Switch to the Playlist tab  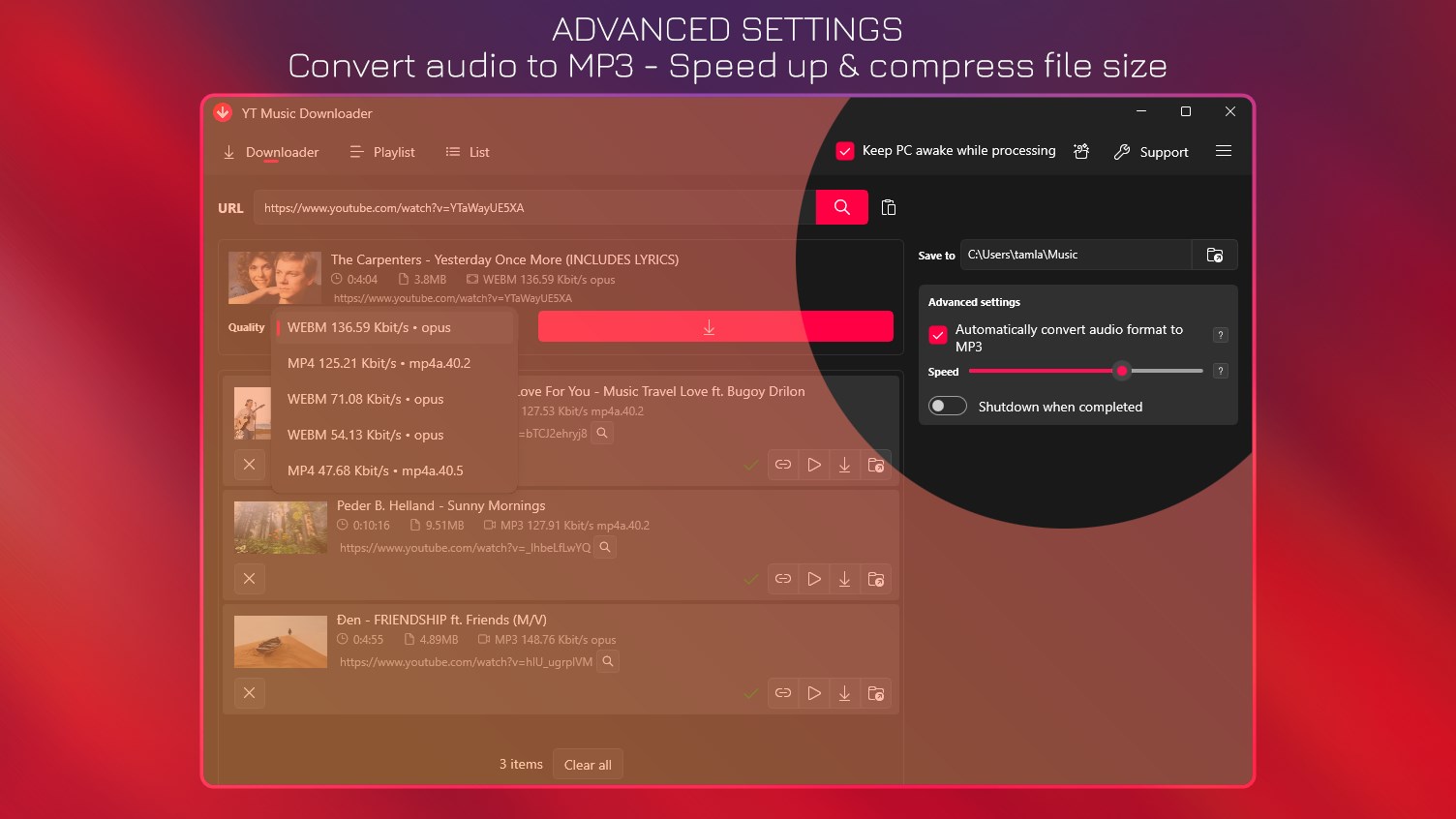(x=381, y=152)
